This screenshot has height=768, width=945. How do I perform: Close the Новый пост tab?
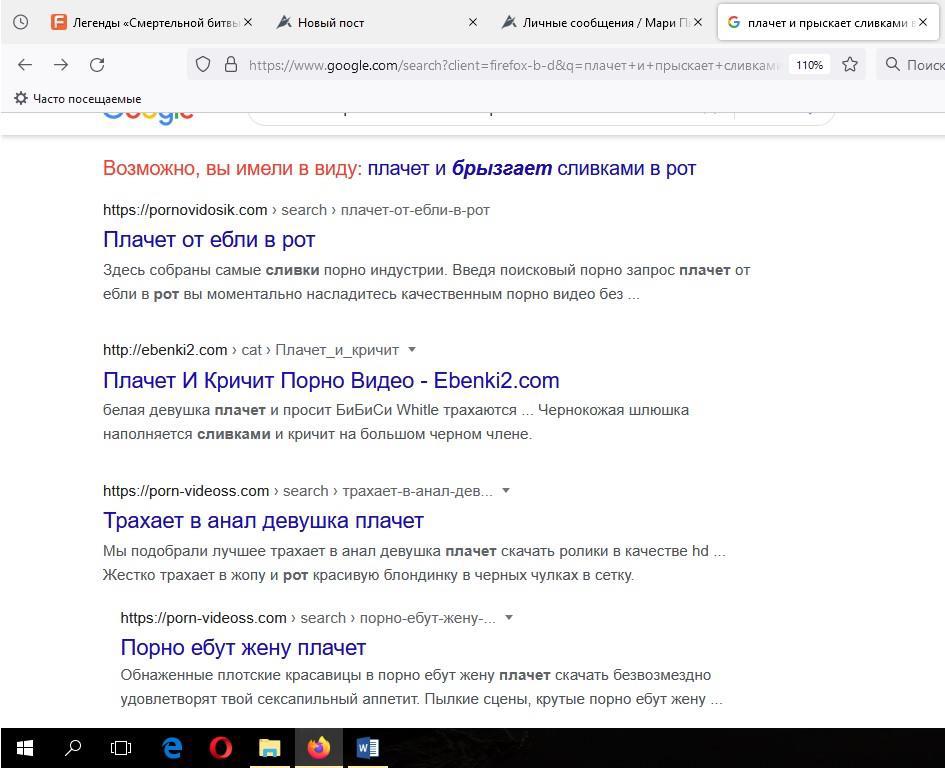(473, 22)
